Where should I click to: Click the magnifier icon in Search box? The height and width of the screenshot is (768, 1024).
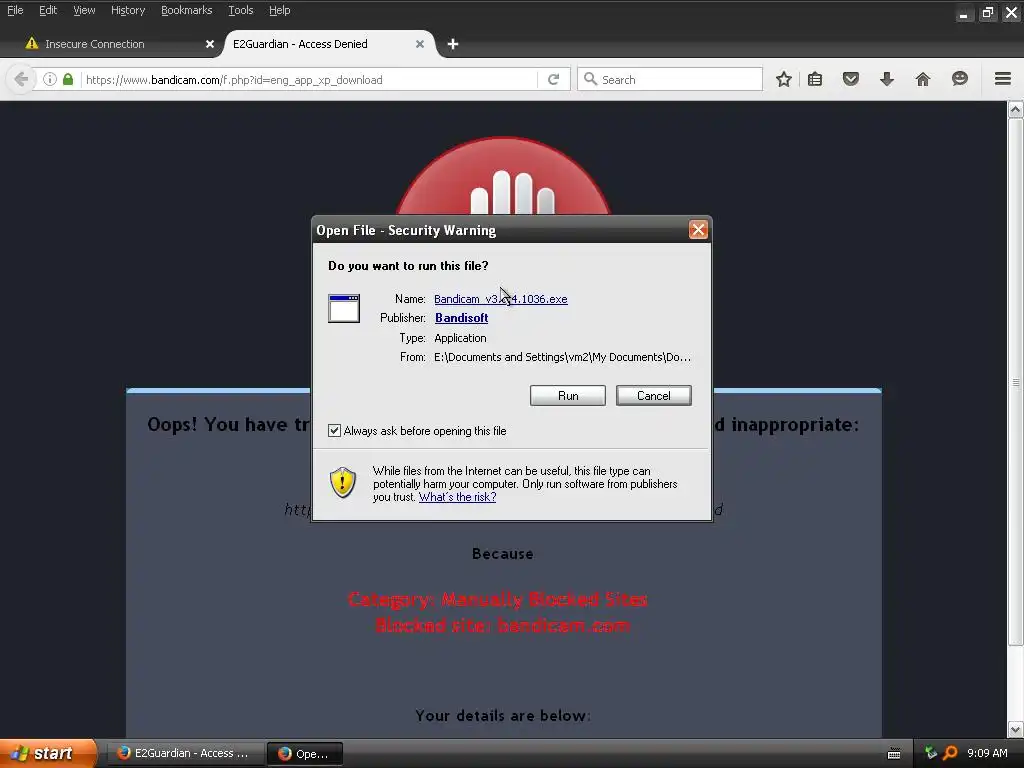tap(590, 79)
